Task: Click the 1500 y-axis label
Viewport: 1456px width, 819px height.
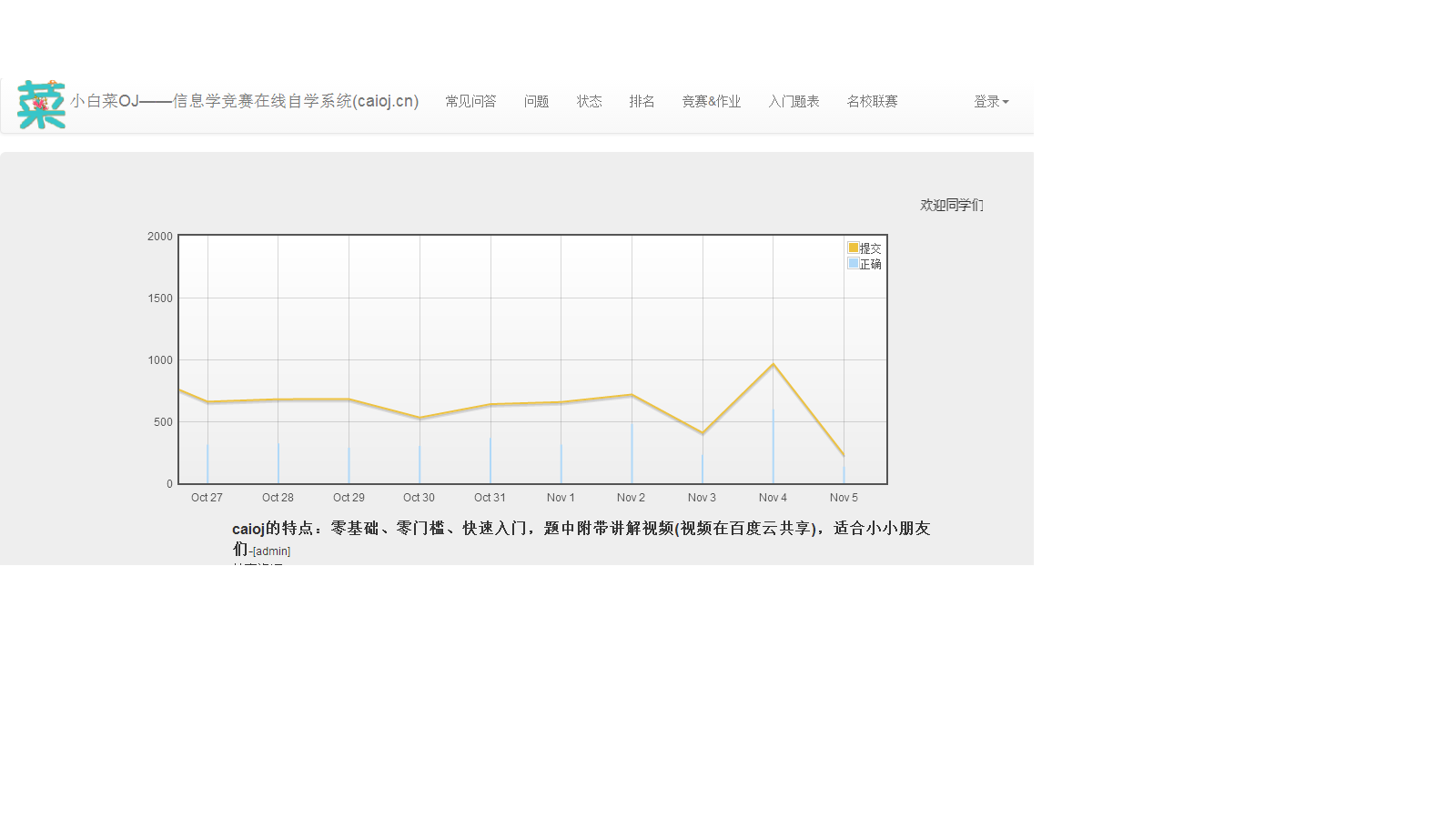Action: (160, 298)
